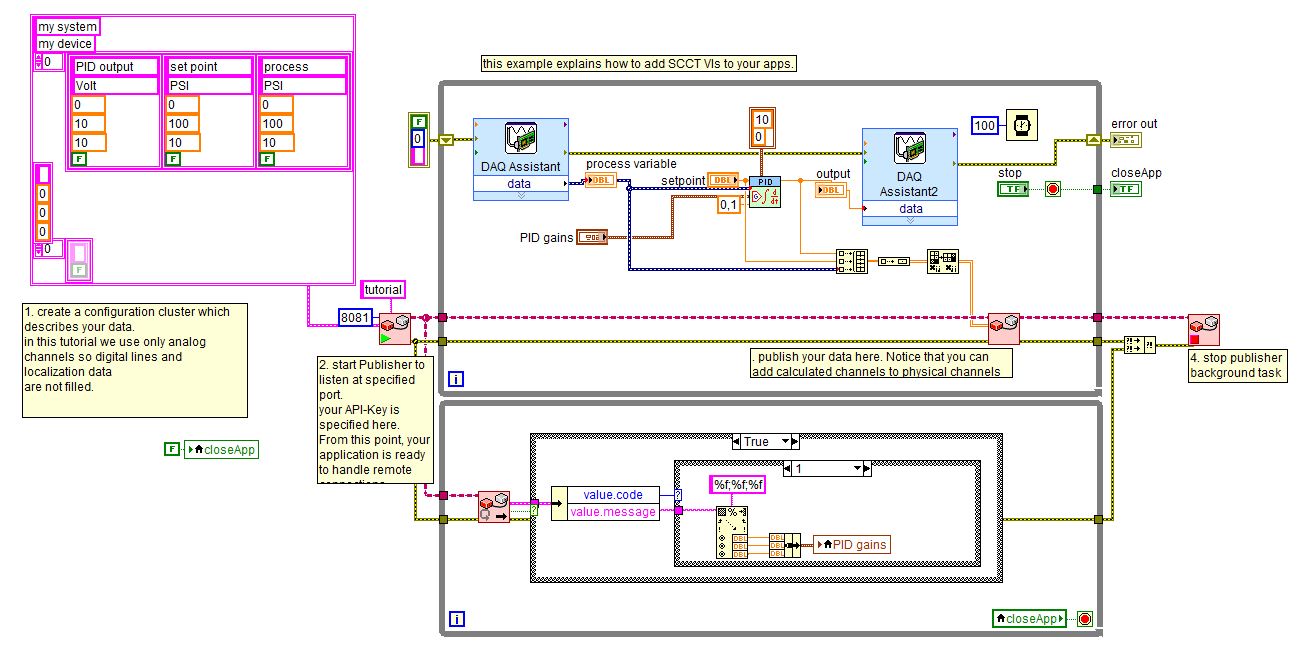Click the left arrow on the True case selector
1310x655 pixels.
(737, 440)
